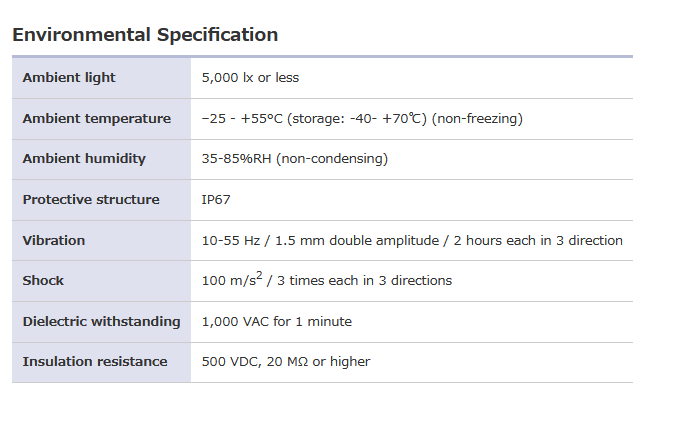Click the 5,000 lx or less value
The image size is (683, 432).
pyautogui.click(x=250, y=78)
